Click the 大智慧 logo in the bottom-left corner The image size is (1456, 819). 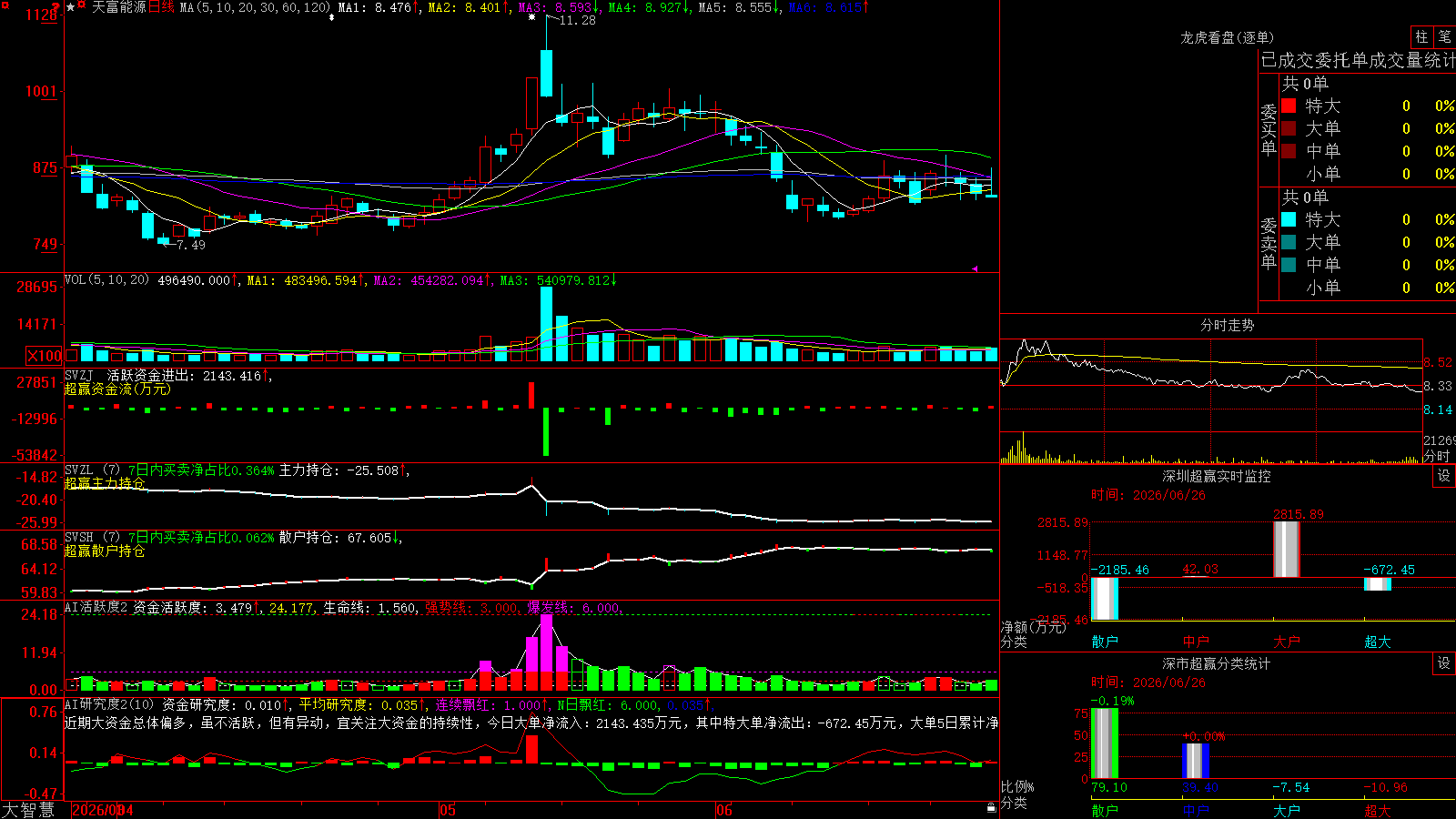28,810
